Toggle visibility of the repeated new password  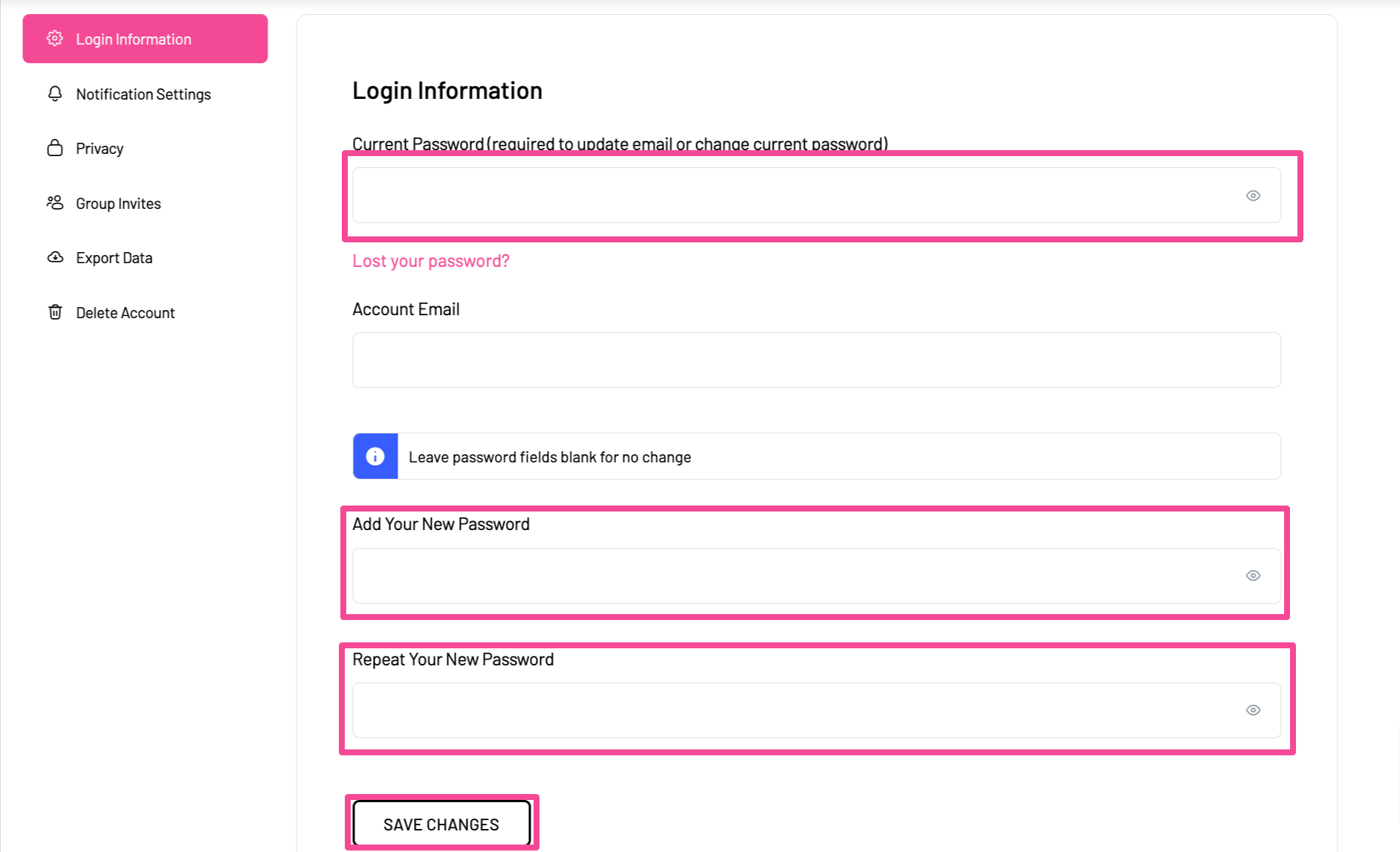coord(1253,710)
